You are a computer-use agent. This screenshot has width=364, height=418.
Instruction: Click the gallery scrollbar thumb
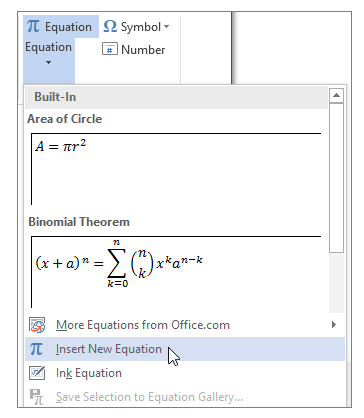(336, 178)
